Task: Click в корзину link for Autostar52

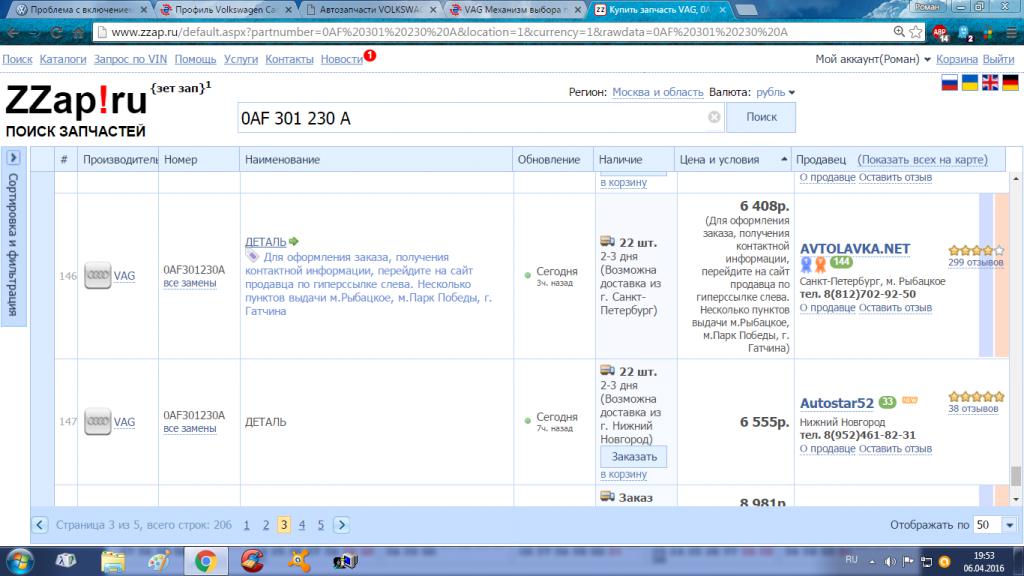Action: (x=624, y=474)
